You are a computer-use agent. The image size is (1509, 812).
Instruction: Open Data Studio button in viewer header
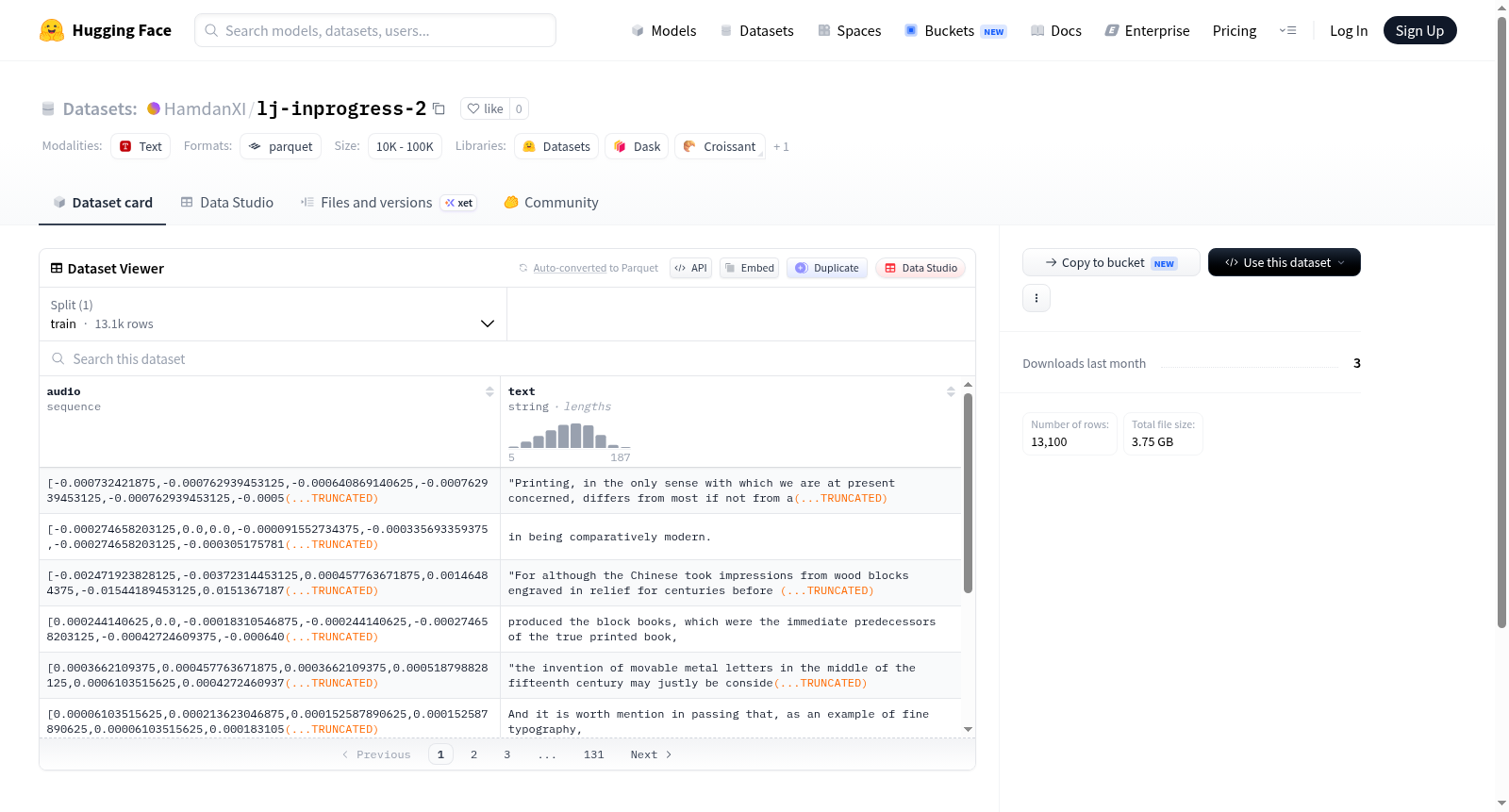click(x=920, y=268)
